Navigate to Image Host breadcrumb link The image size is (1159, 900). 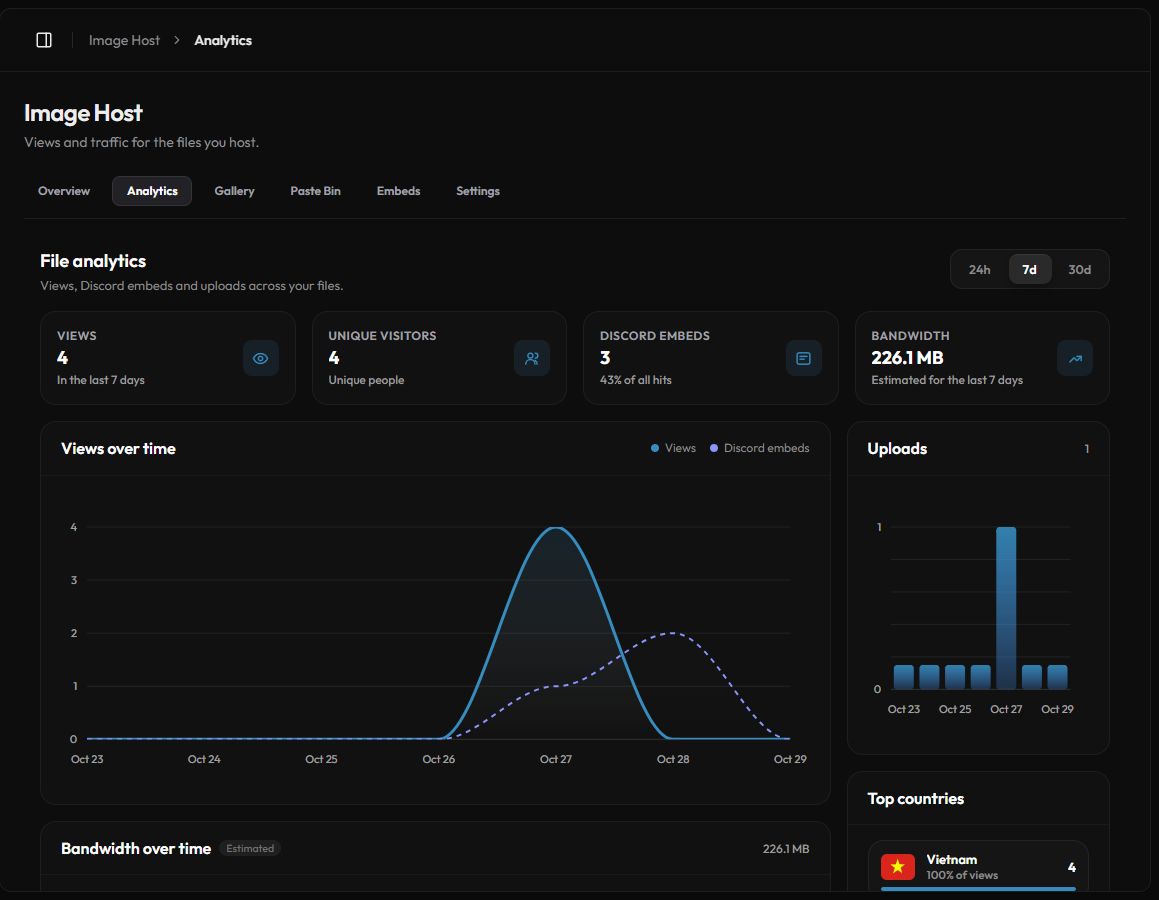tap(124, 40)
